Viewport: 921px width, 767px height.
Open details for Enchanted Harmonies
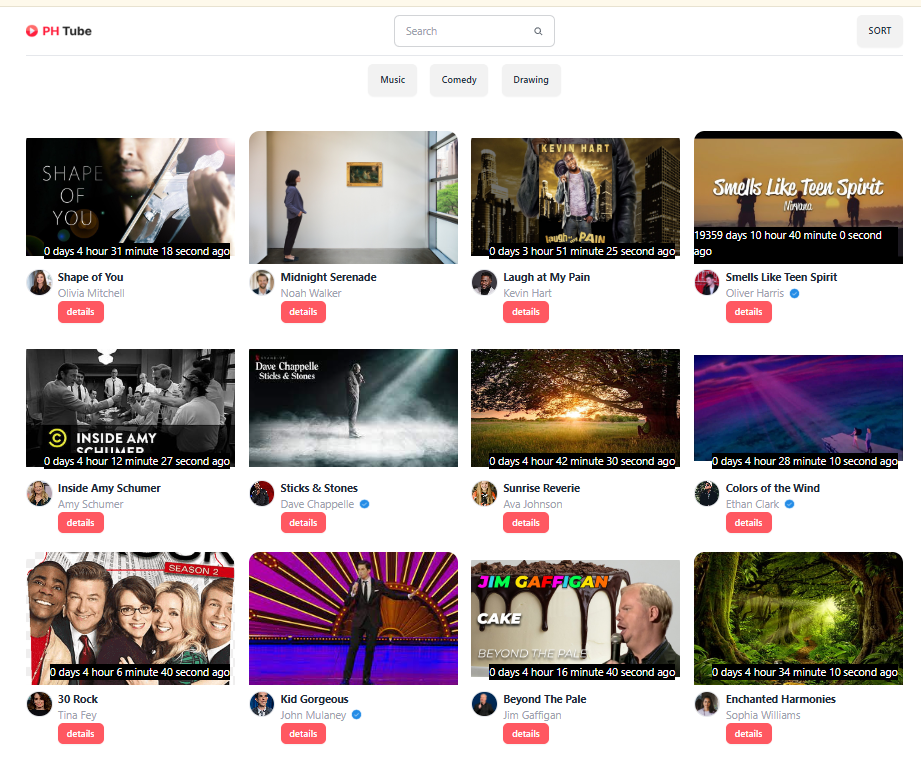click(x=748, y=734)
